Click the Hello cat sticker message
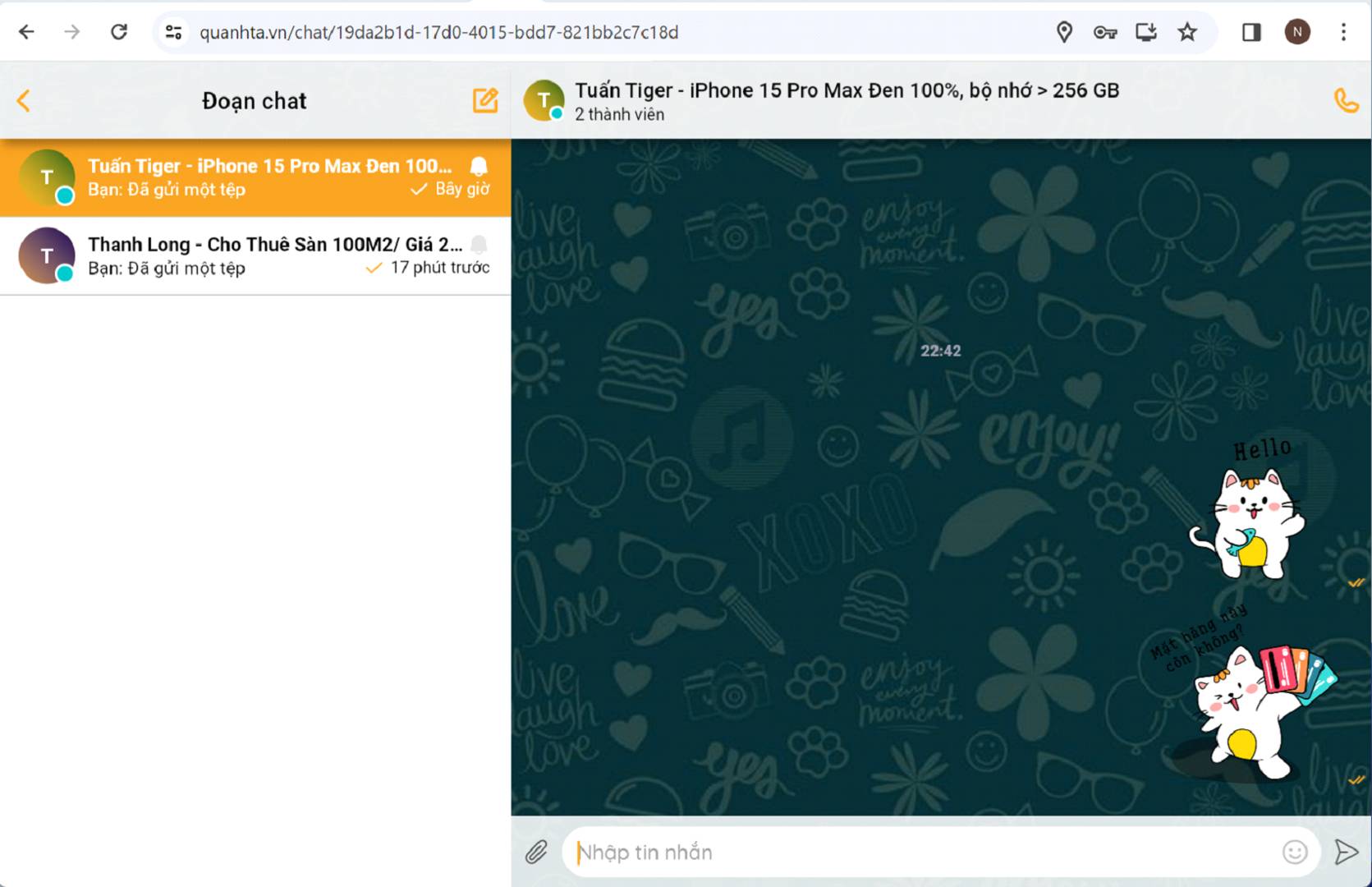1372x887 pixels. (1248, 509)
